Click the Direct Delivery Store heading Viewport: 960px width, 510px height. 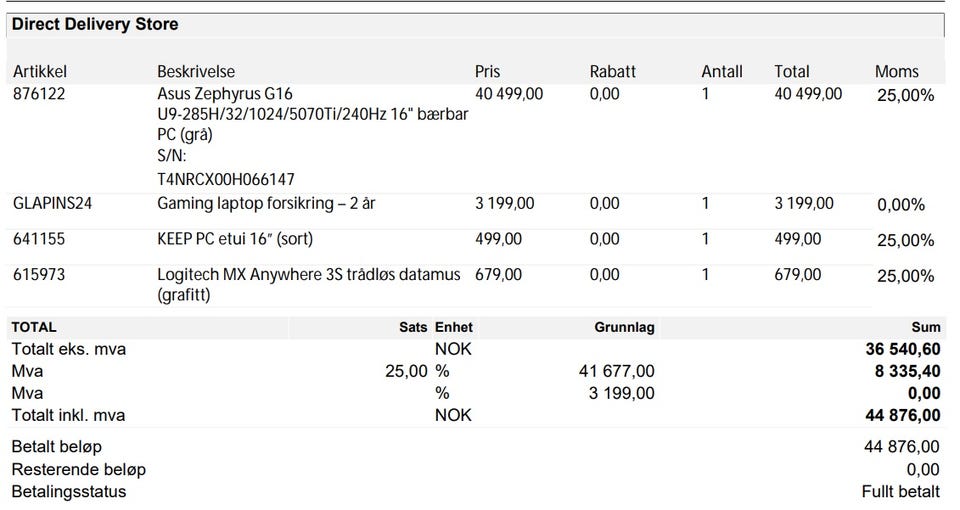click(x=95, y=24)
